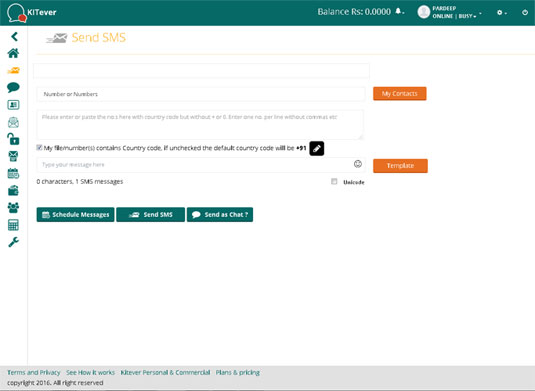535x391 pixels.
Task: Open the chat bubble sidebar icon
Action: click(x=13, y=87)
